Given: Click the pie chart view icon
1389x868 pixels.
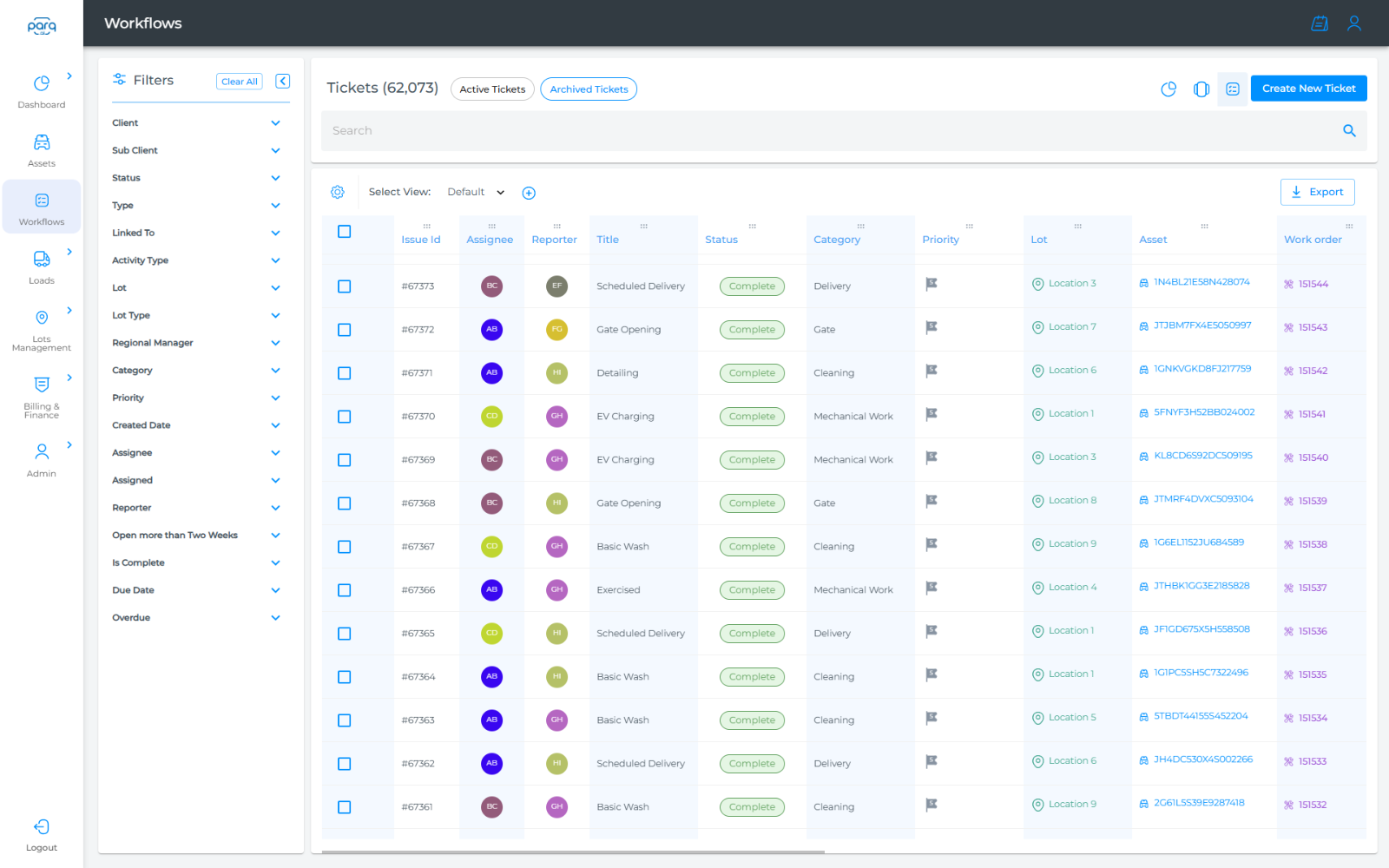Looking at the screenshot, I should point(1168,89).
